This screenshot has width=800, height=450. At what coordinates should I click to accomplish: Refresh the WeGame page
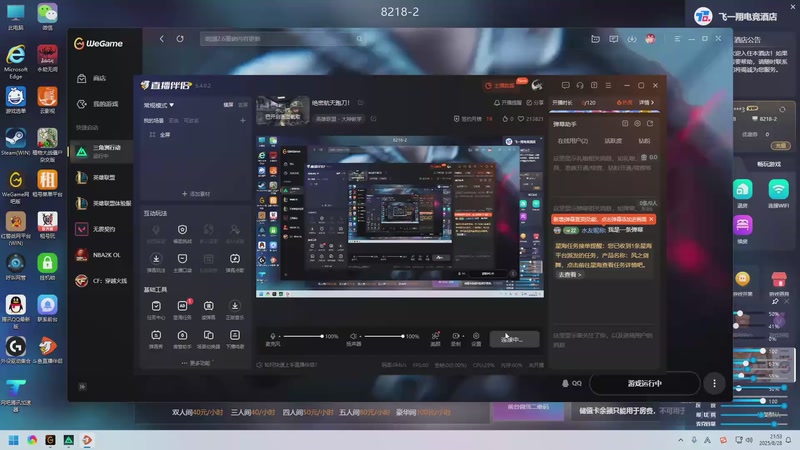tap(180, 39)
